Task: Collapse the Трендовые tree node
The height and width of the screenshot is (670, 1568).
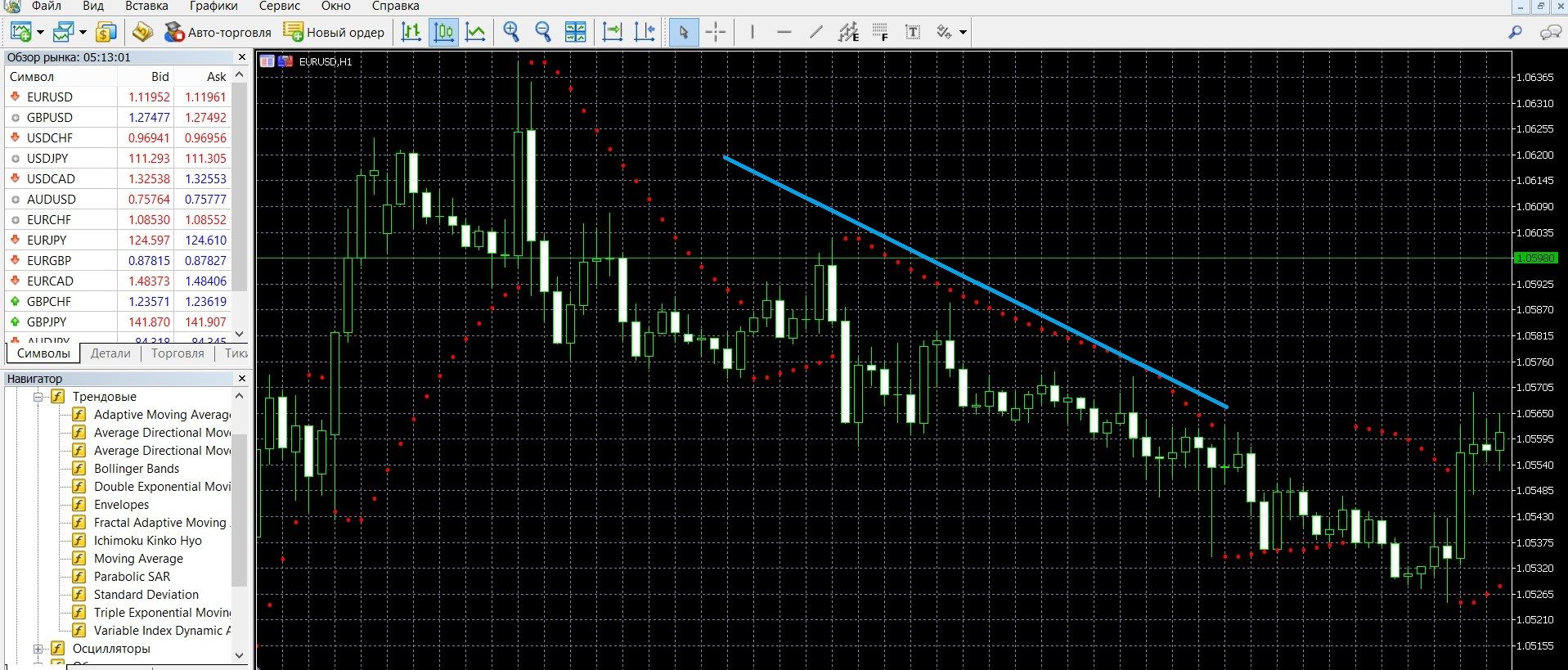Action: [38, 397]
